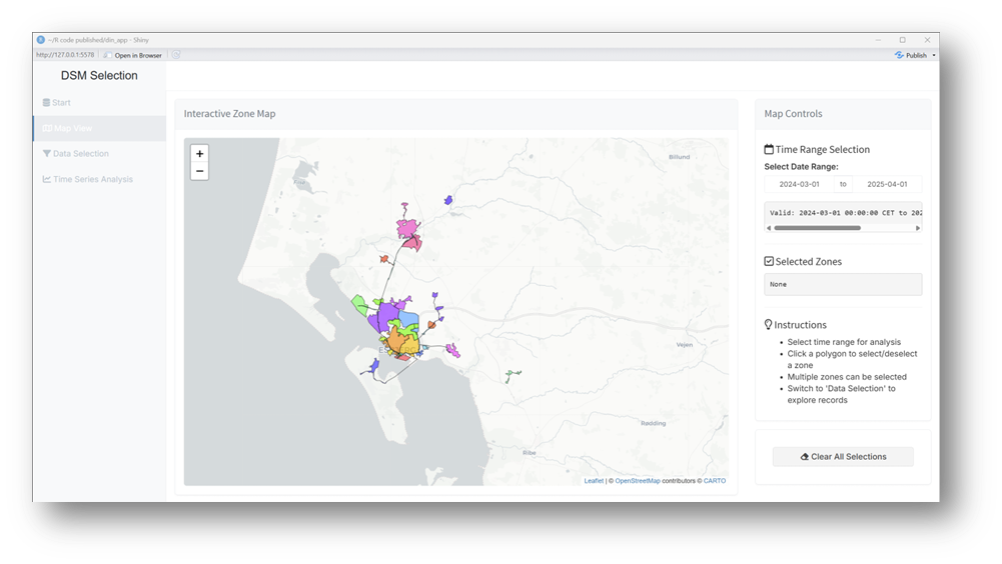Image resolution: width=1002 pixels, height=564 pixels.
Task: Open the Map View sidebar tab
Action: [73, 129]
